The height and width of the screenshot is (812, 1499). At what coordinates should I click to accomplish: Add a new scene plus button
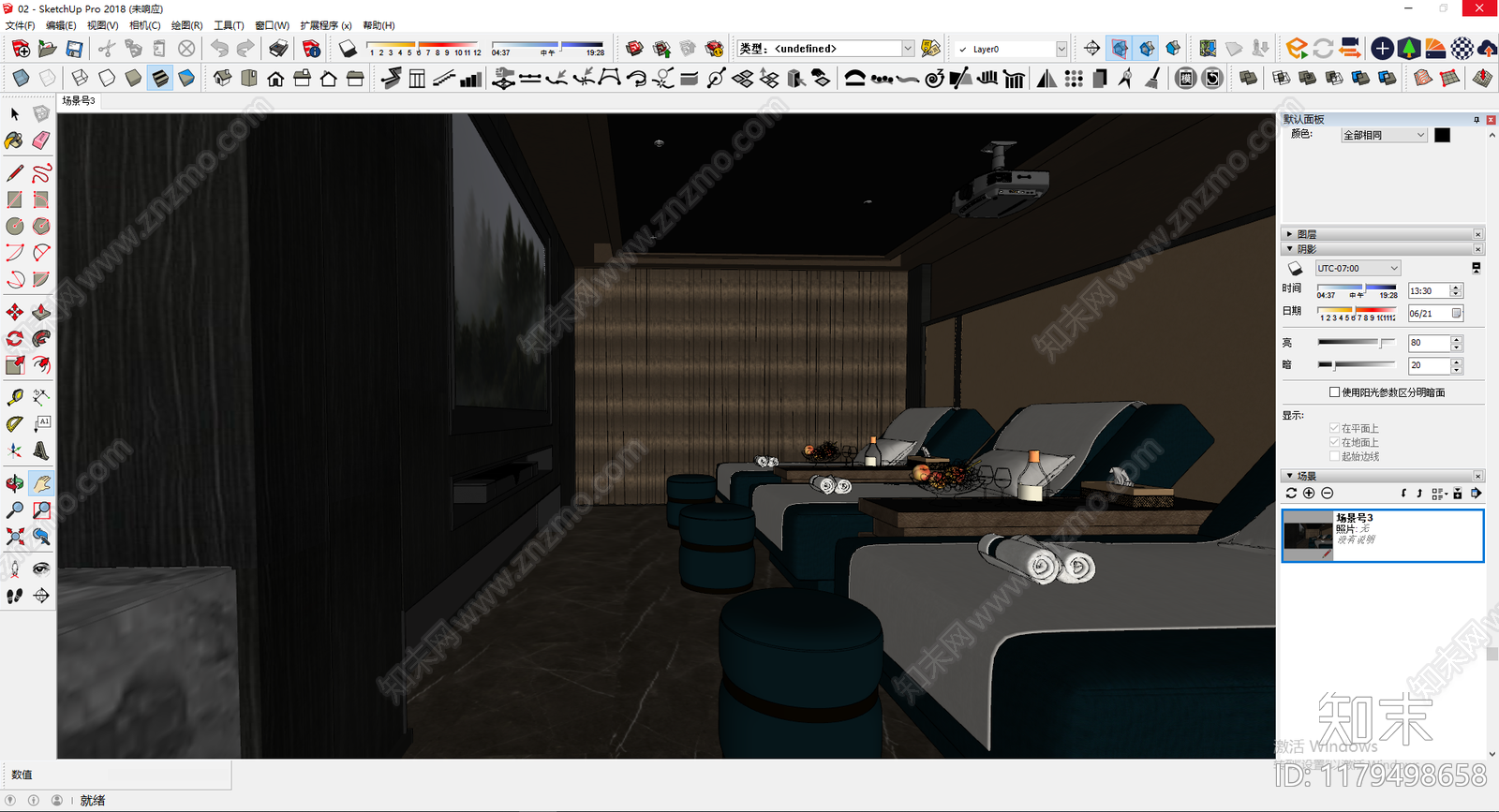point(1309,494)
